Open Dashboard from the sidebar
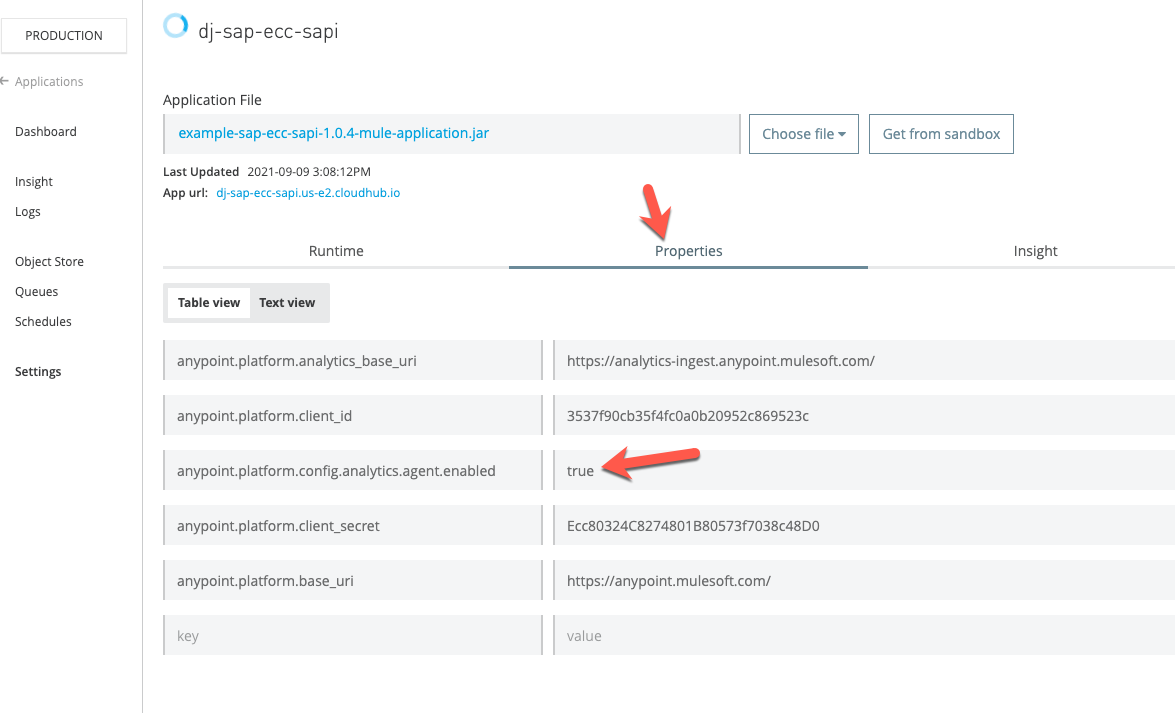This screenshot has height=713, width=1175. [x=46, y=131]
